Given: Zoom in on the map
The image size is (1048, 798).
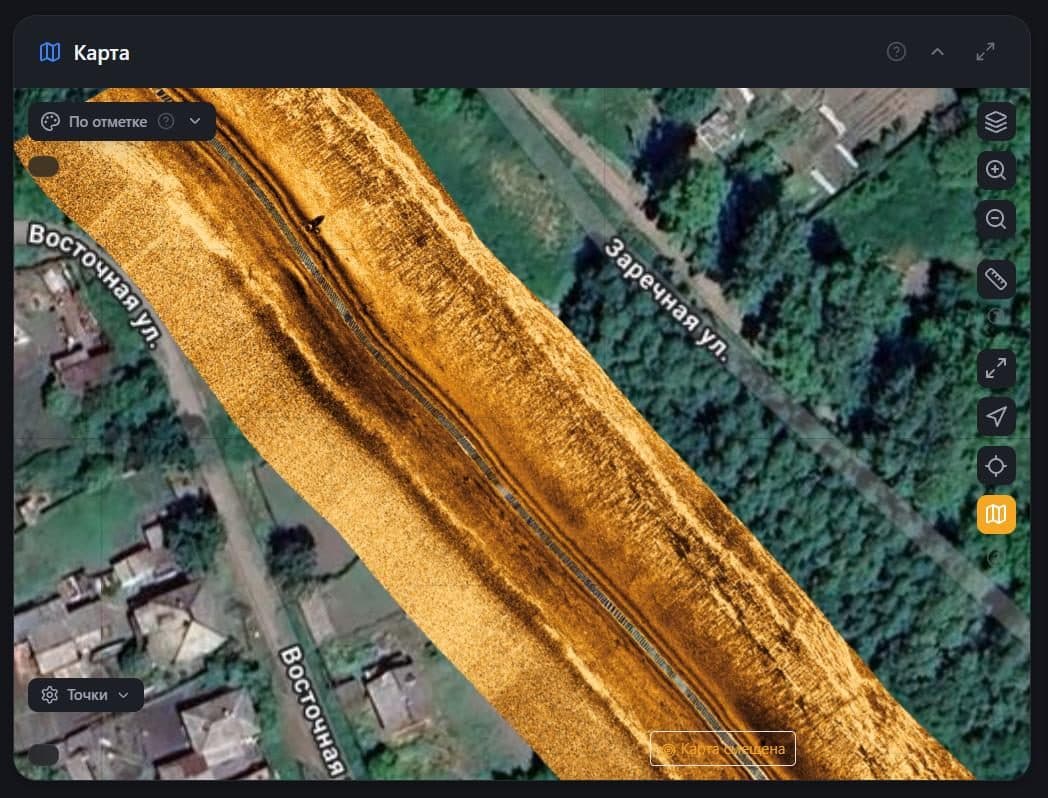Looking at the screenshot, I should pyautogui.click(x=996, y=170).
